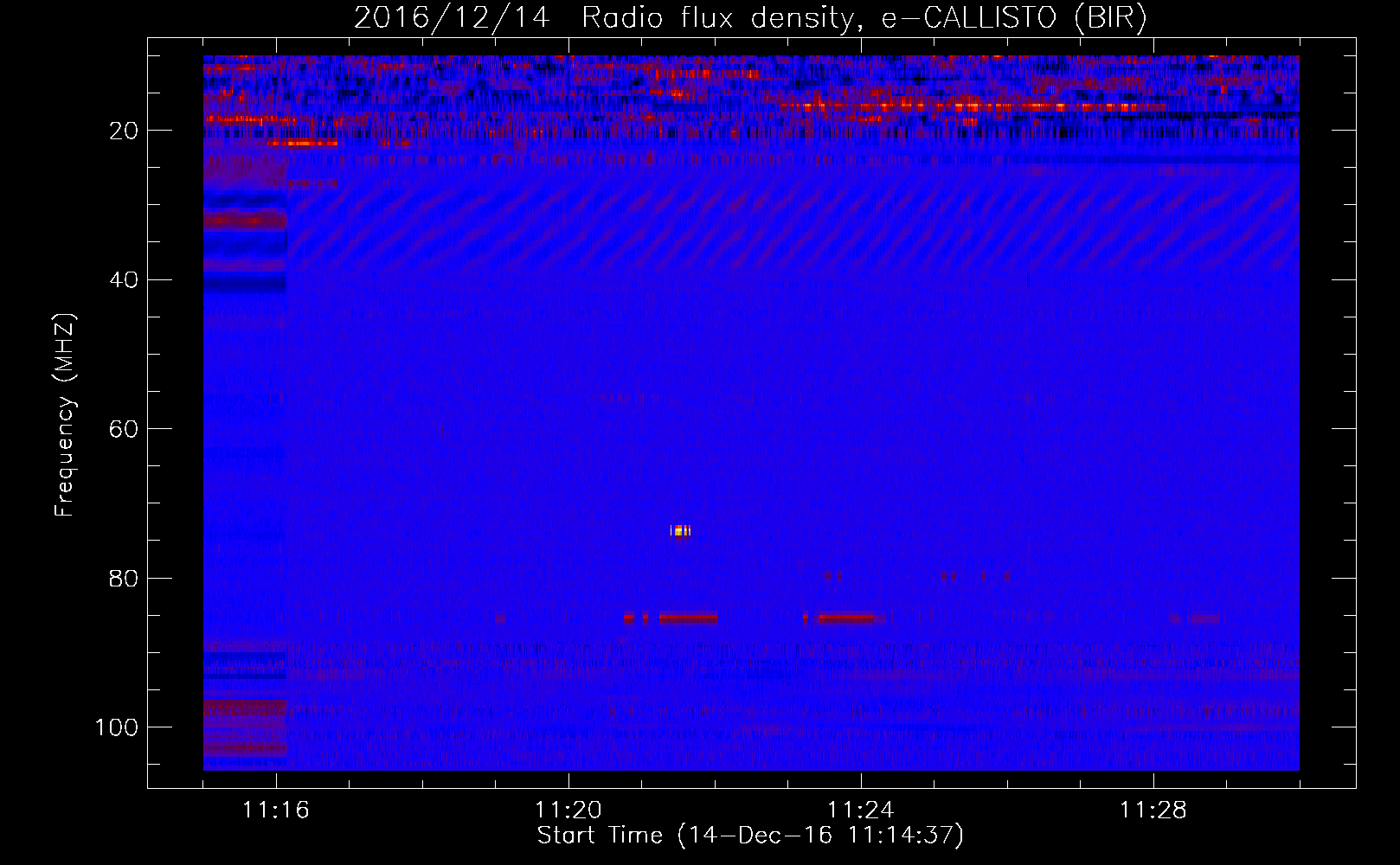
Task: Click the bright yellow burst near 74 MHz
Action: [x=681, y=531]
